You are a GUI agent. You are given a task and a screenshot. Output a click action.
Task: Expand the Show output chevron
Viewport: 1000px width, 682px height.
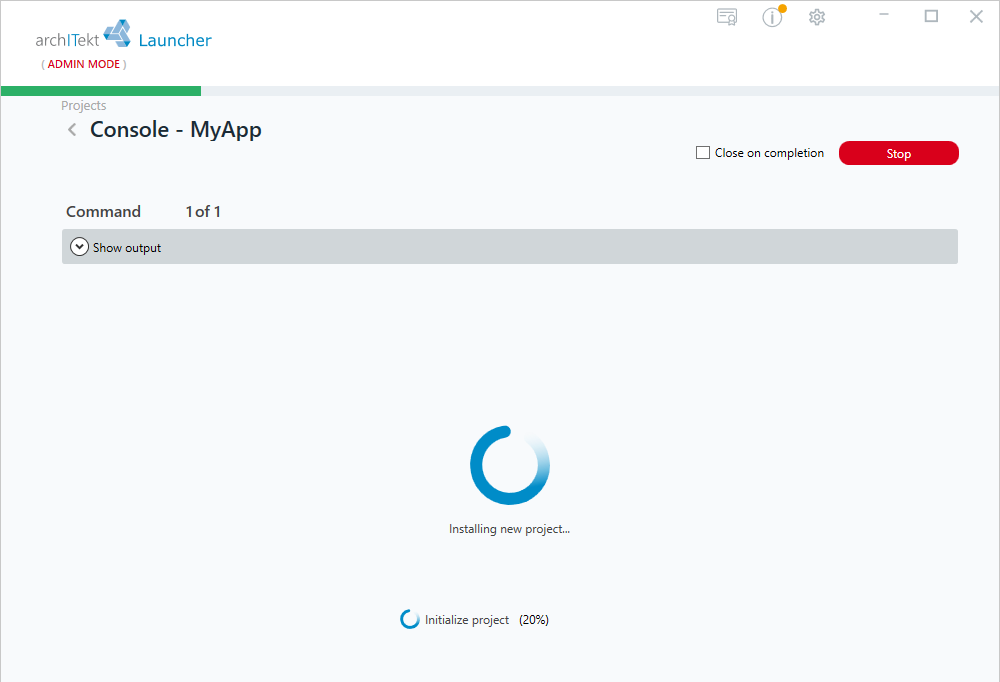click(x=79, y=247)
